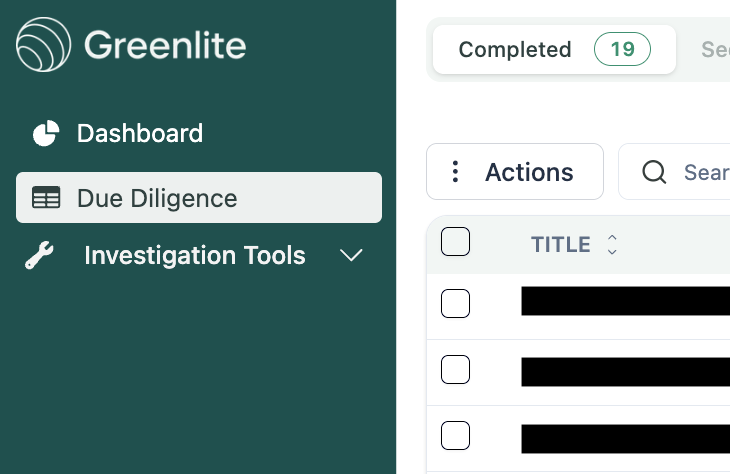Toggle the select-all header checkbox
Image resolution: width=730 pixels, height=474 pixels.
pos(455,241)
